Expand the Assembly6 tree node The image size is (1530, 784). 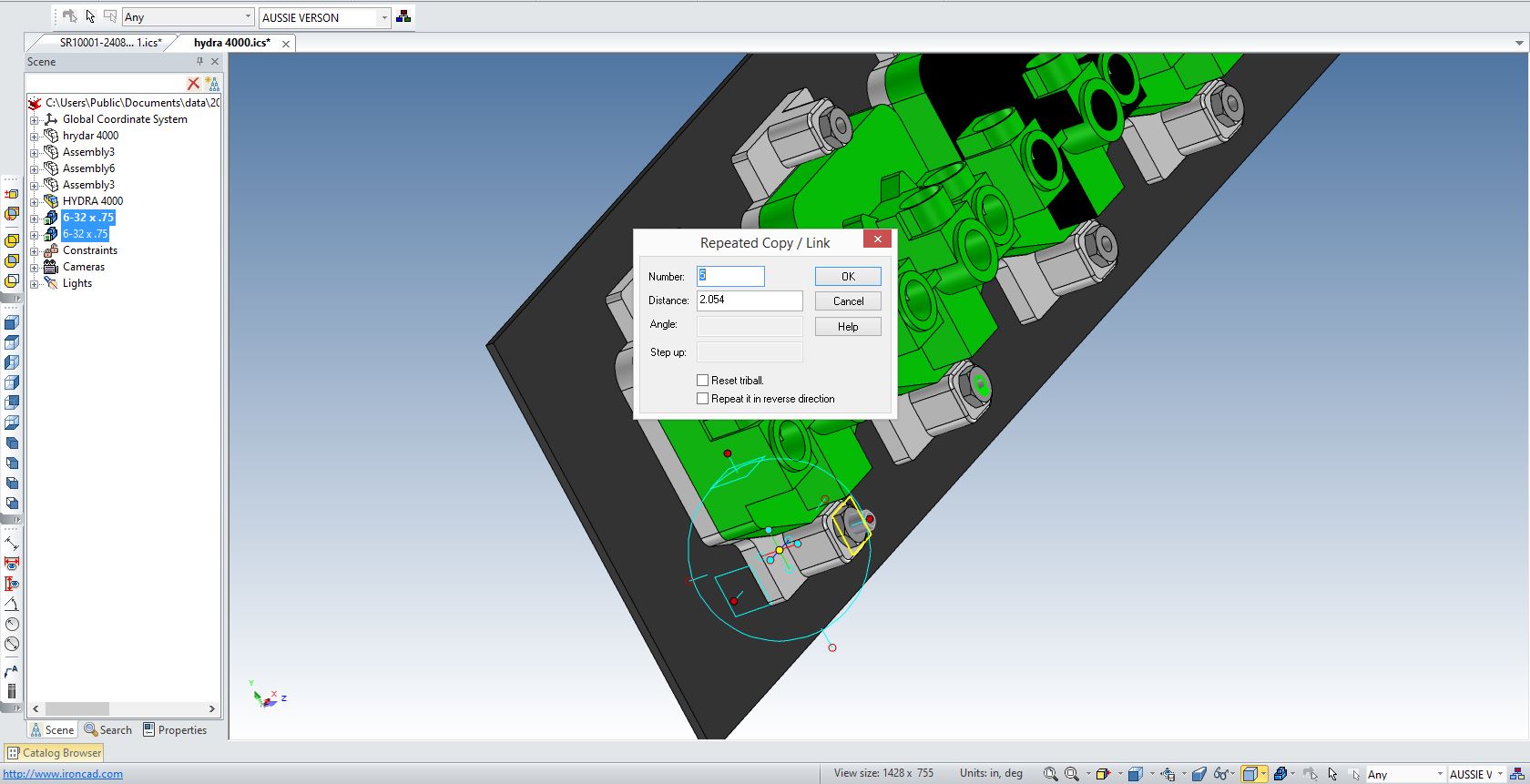[35, 168]
